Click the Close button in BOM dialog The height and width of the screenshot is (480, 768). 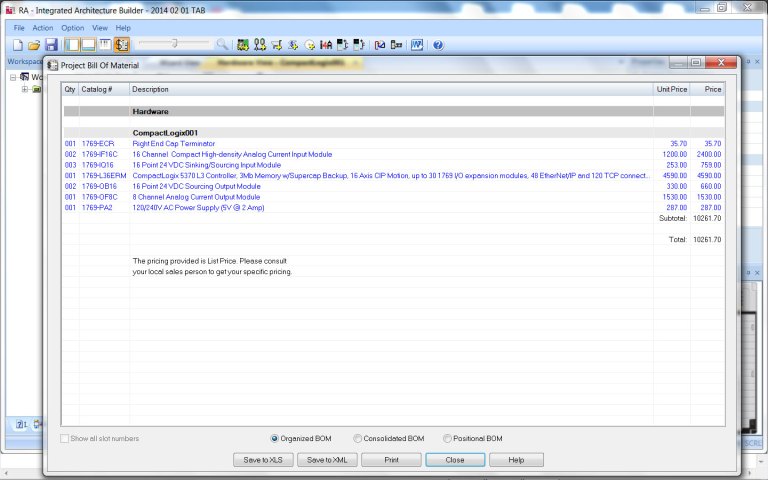[x=455, y=460]
